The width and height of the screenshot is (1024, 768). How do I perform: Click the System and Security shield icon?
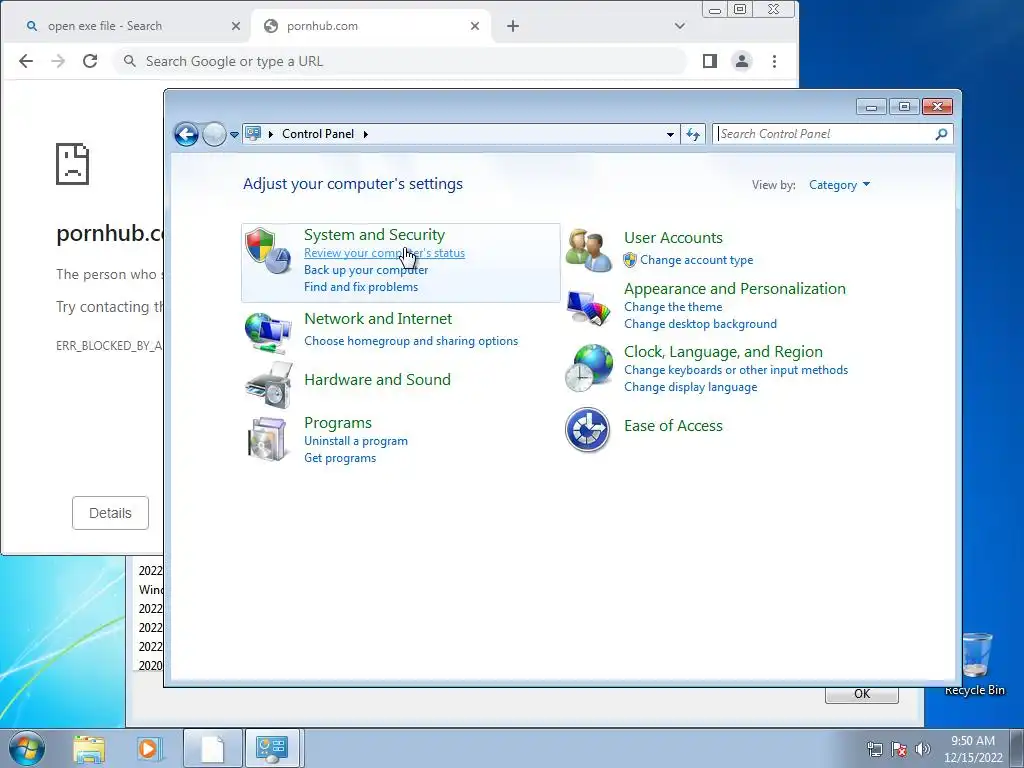268,251
